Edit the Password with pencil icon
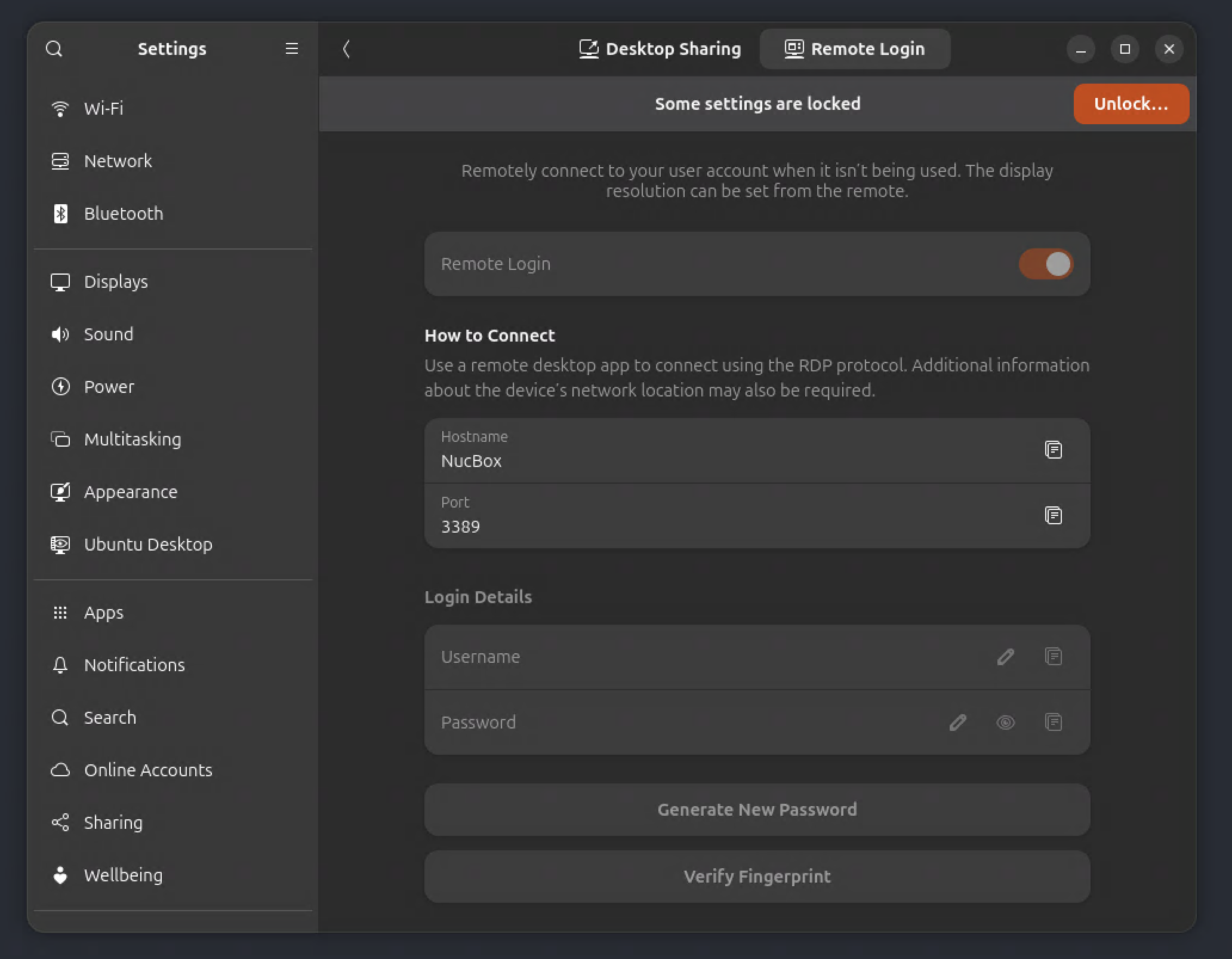This screenshot has height=959, width=1232. point(957,723)
